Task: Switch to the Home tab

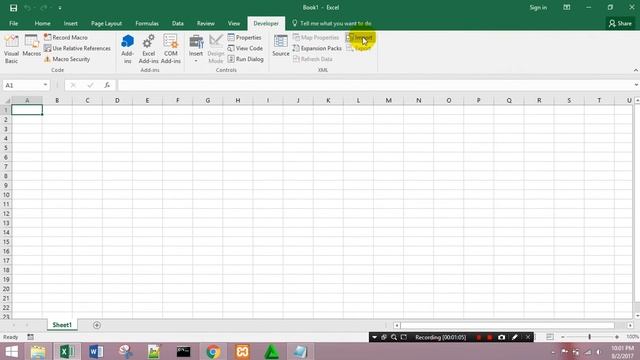Action: [42, 23]
